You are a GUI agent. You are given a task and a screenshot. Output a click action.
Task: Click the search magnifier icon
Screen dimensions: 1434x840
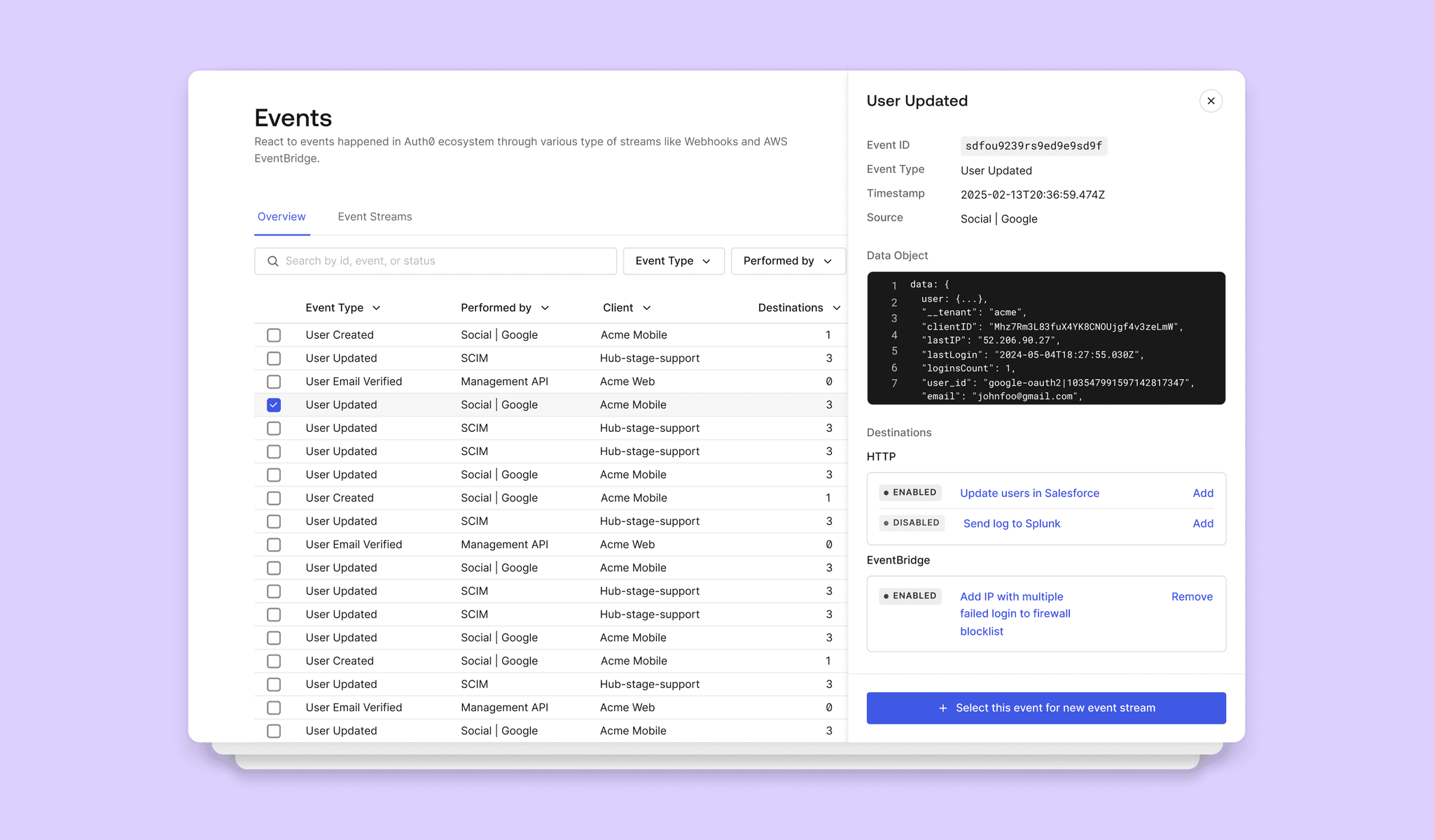273,261
